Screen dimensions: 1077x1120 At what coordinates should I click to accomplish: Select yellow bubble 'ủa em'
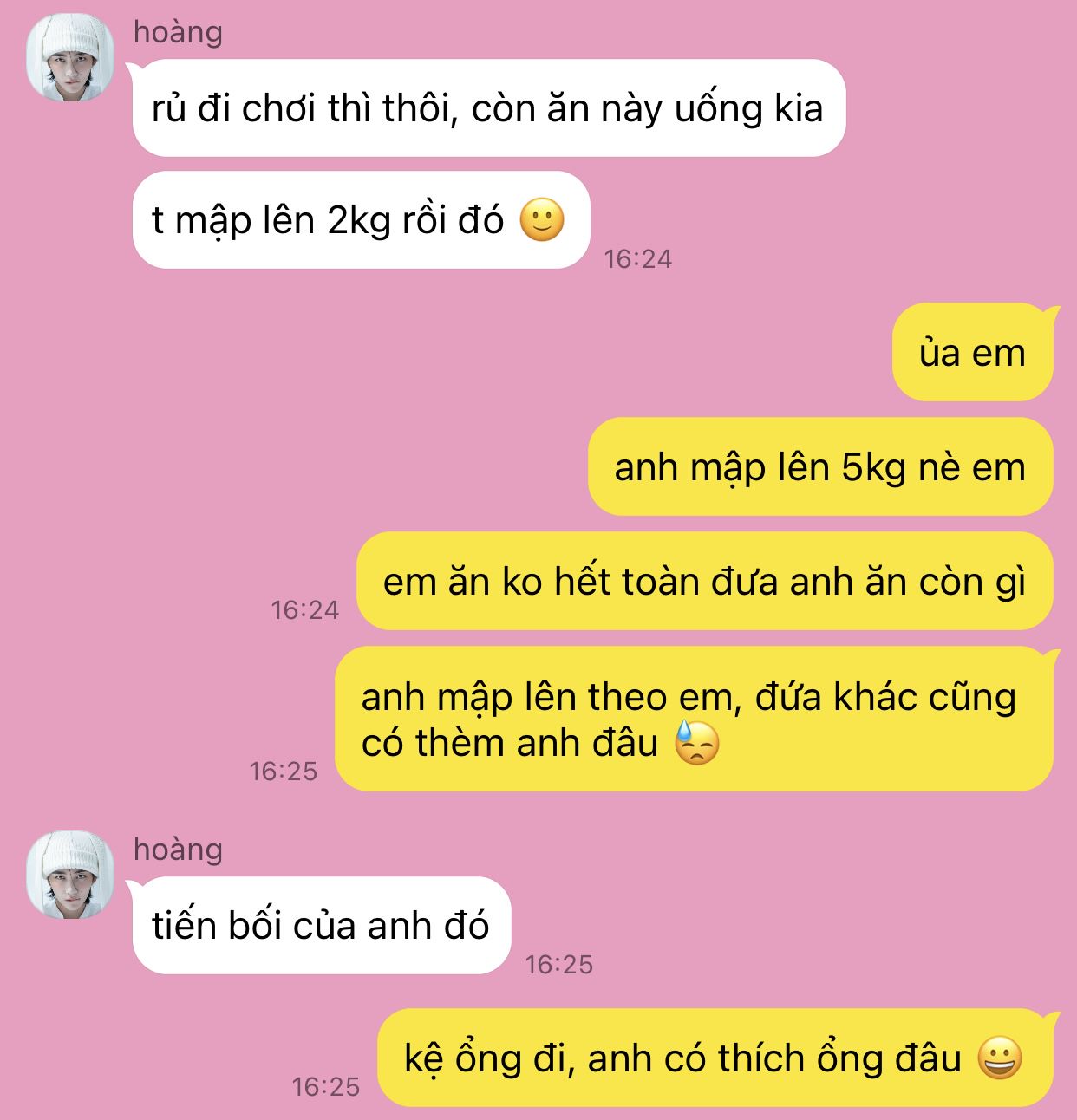click(973, 353)
